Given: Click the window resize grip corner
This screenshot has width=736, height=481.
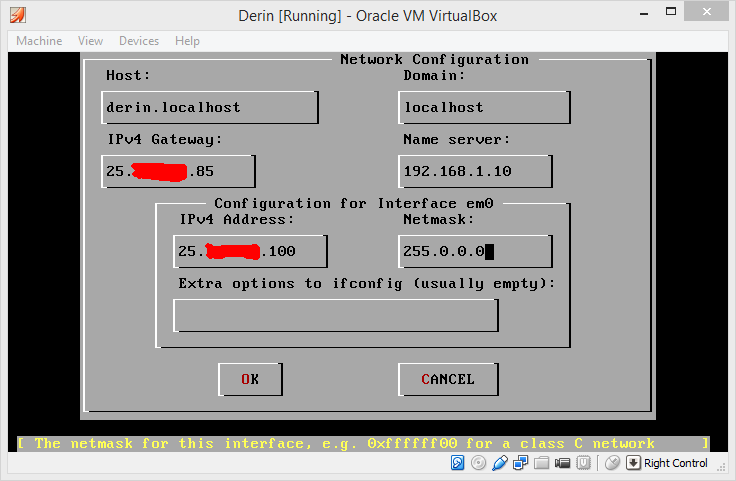Looking at the screenshot, I should click(721, 466).
